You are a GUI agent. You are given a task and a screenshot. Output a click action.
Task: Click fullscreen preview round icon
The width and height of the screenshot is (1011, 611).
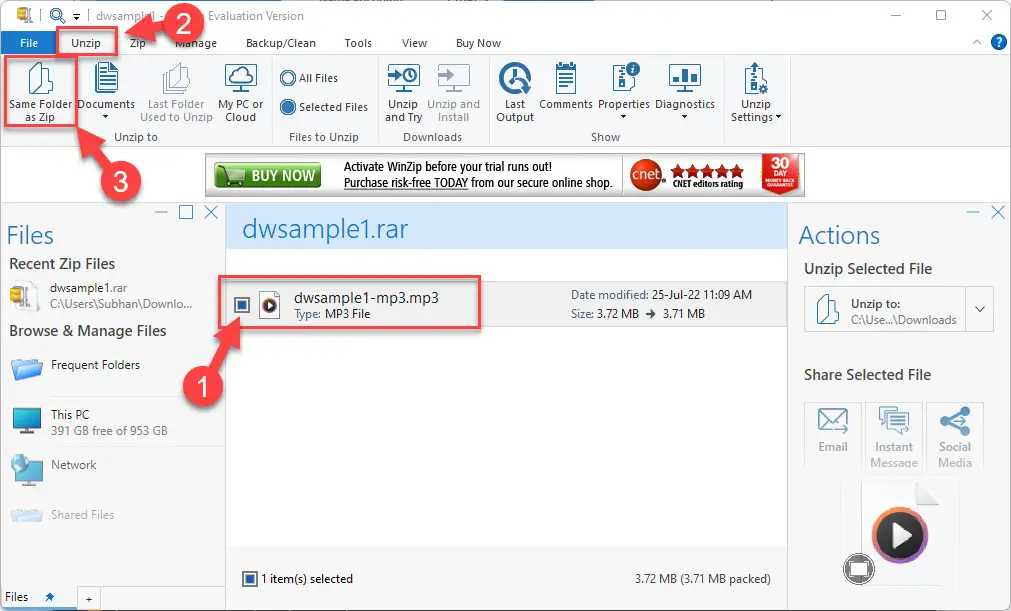coord(858,569)
